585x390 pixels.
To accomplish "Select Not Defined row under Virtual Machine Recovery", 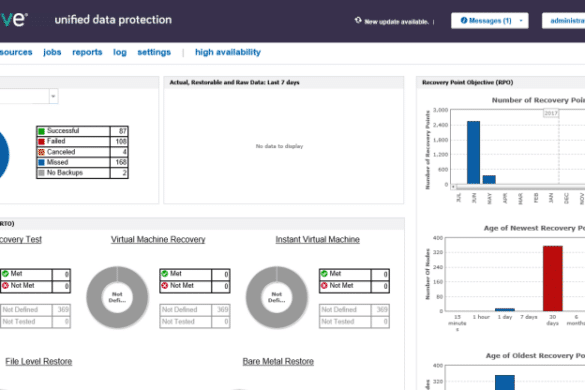I will pos(195,310).
